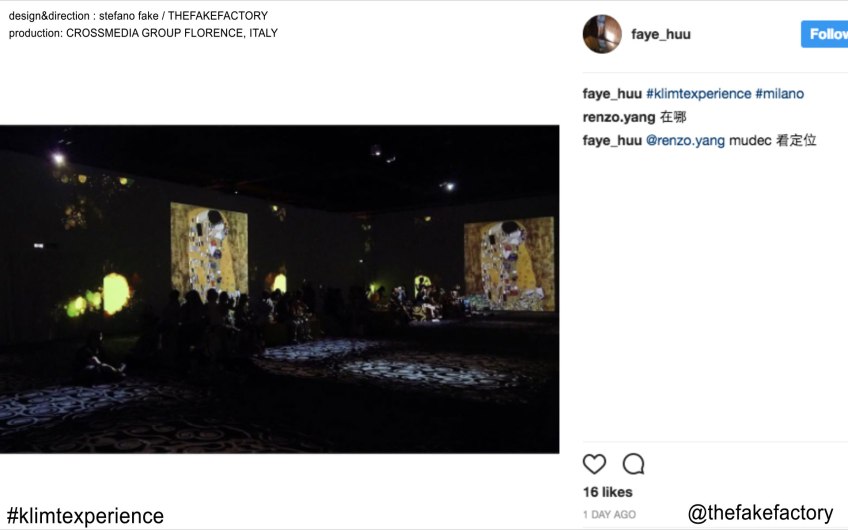Open faye_huu's profile picture avatar
The width and height of the screenshot is (848, 530).
point(602,34)
